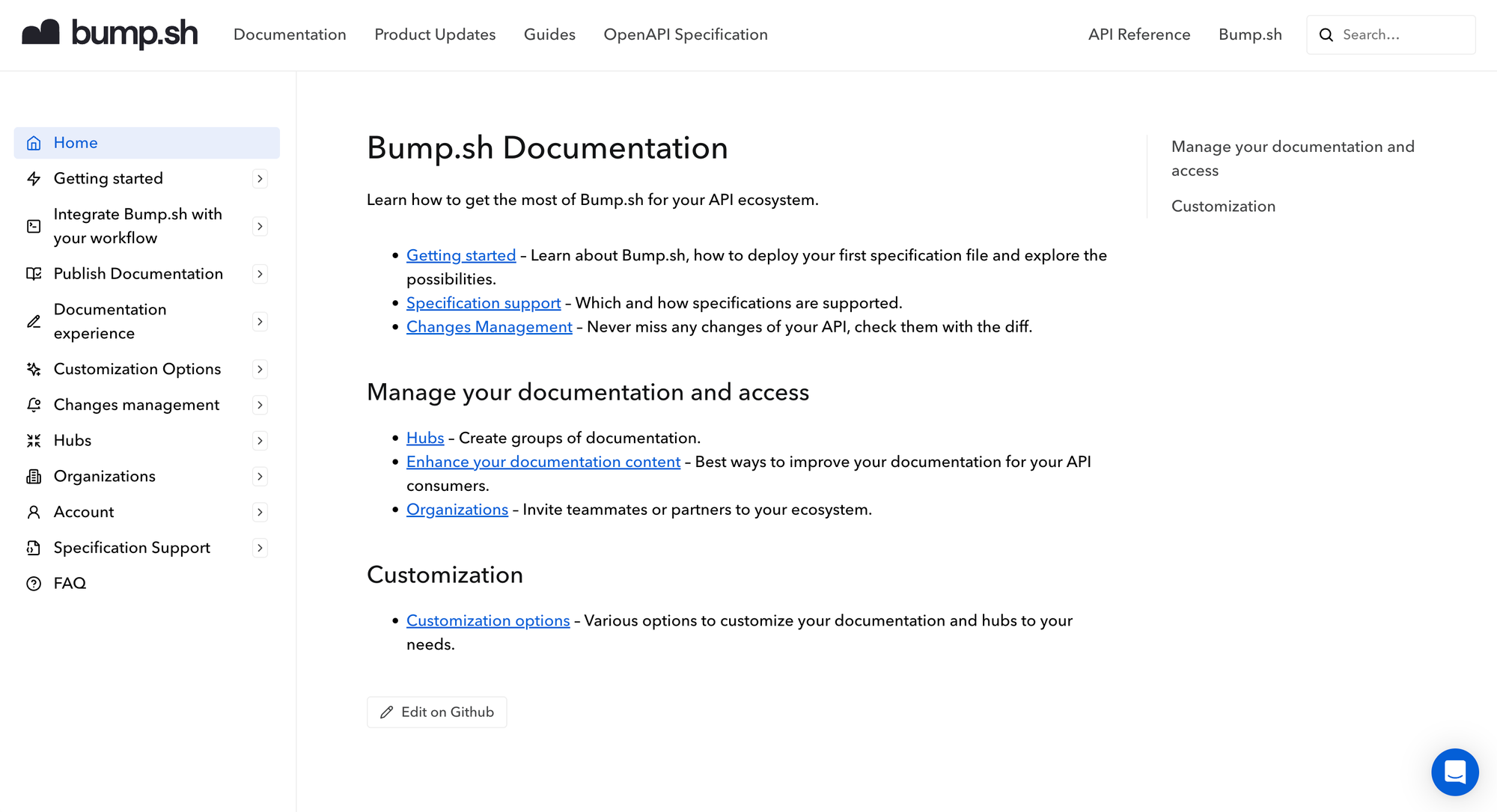The width and height of the screenshot is (1497, 812).
Task: Open the Changes Management link
Action: pyautogui.click(x=489, y=327)
